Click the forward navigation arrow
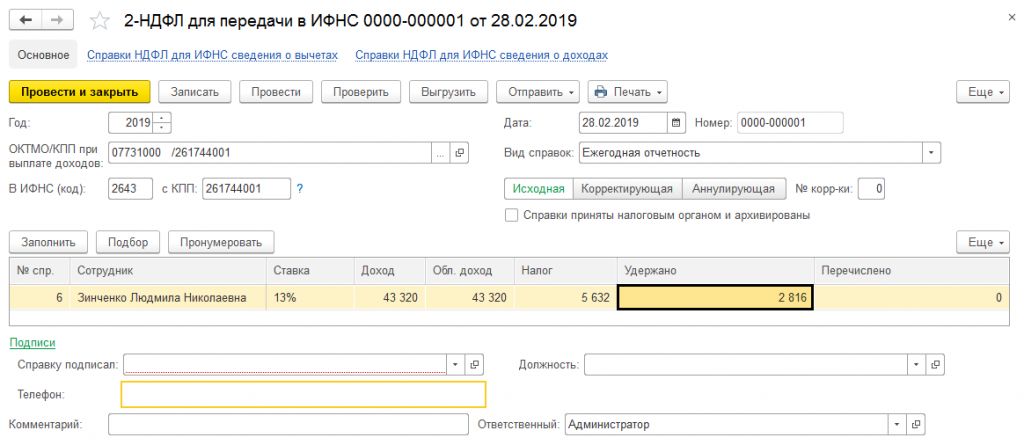The width and height of the screenshot is (1024, 445). point(57,21)
